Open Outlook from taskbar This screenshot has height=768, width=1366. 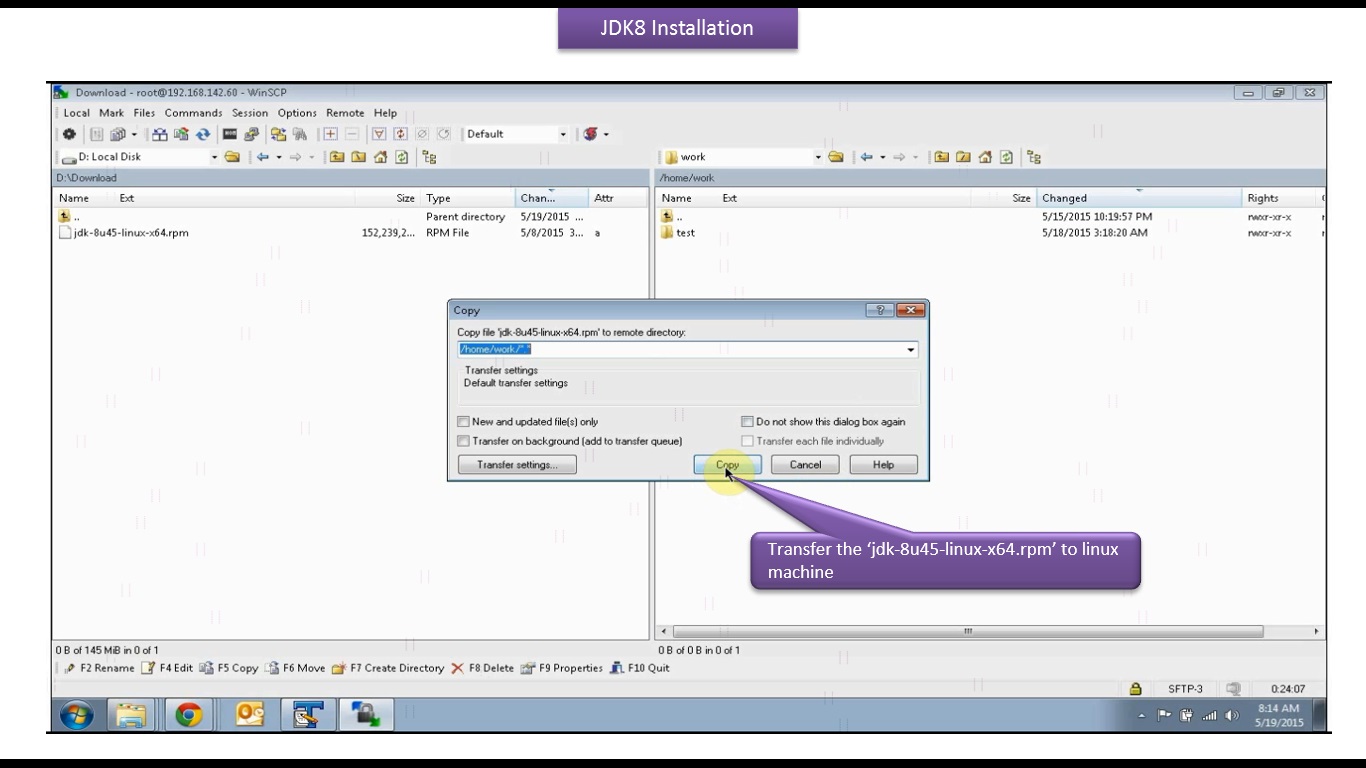pyautogui.click(x=248, y=714)
